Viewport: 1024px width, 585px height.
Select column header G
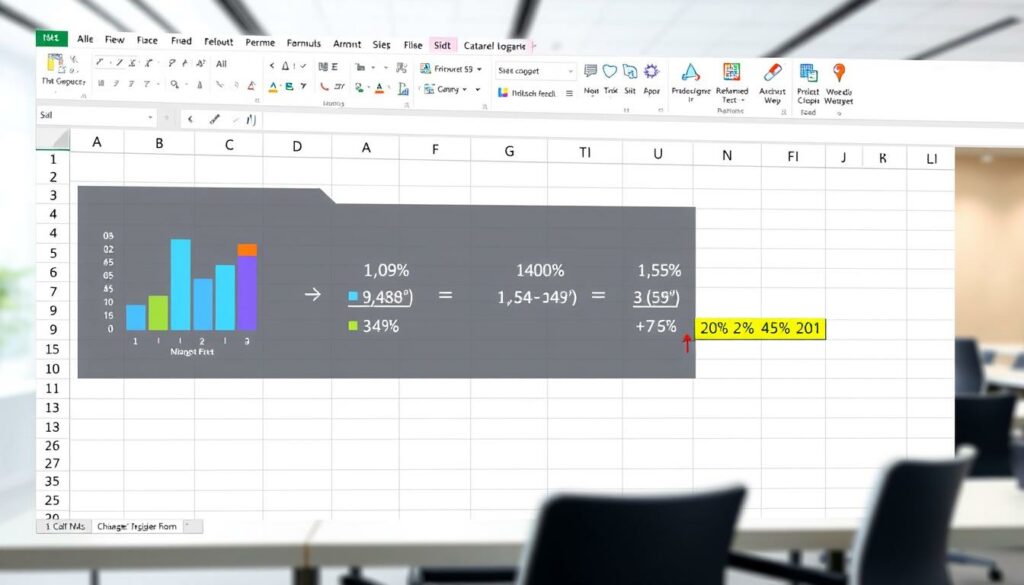pos(509,151)
